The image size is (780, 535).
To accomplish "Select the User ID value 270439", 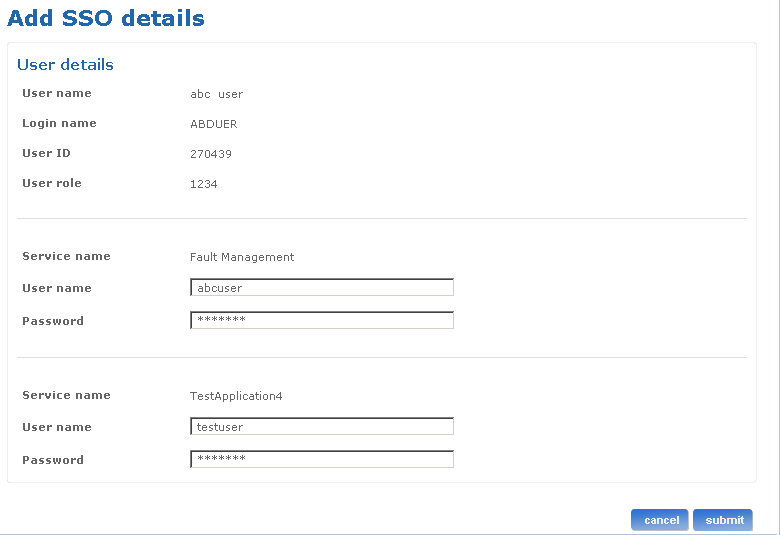I will (211, 154).
